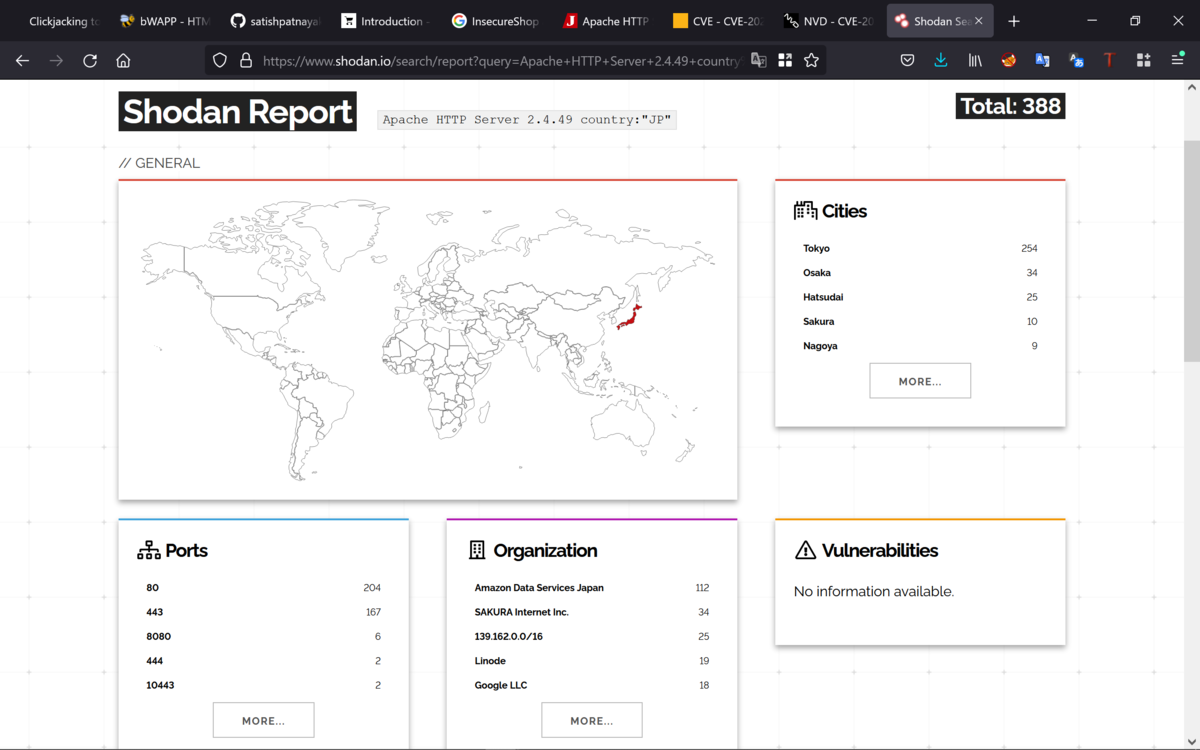
Task: Click the padlock site info icon
Action: click(x=245, y=61)
